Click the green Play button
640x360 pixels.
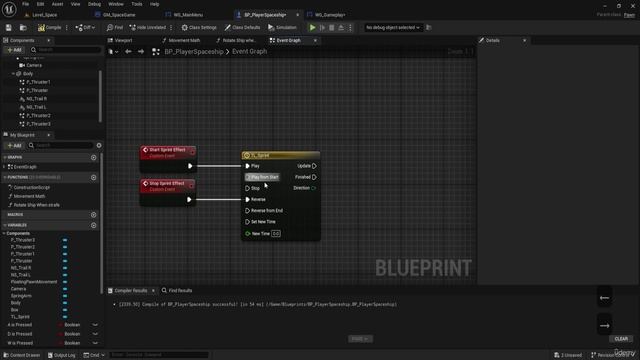coord(312,27)
